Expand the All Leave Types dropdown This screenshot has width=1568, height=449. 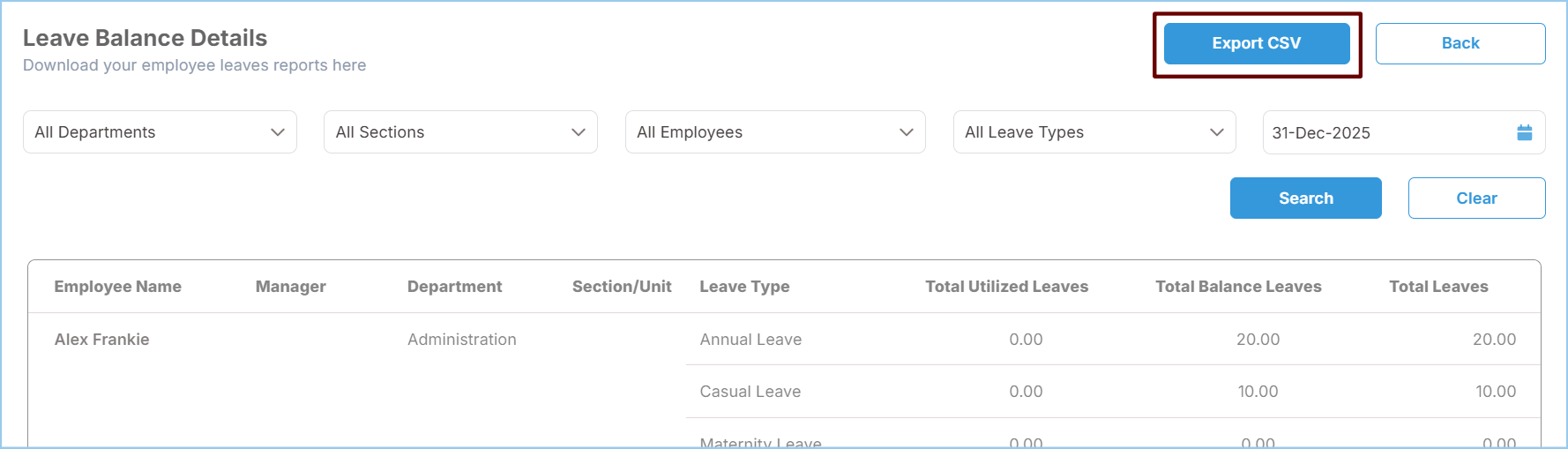point(1094,132)
